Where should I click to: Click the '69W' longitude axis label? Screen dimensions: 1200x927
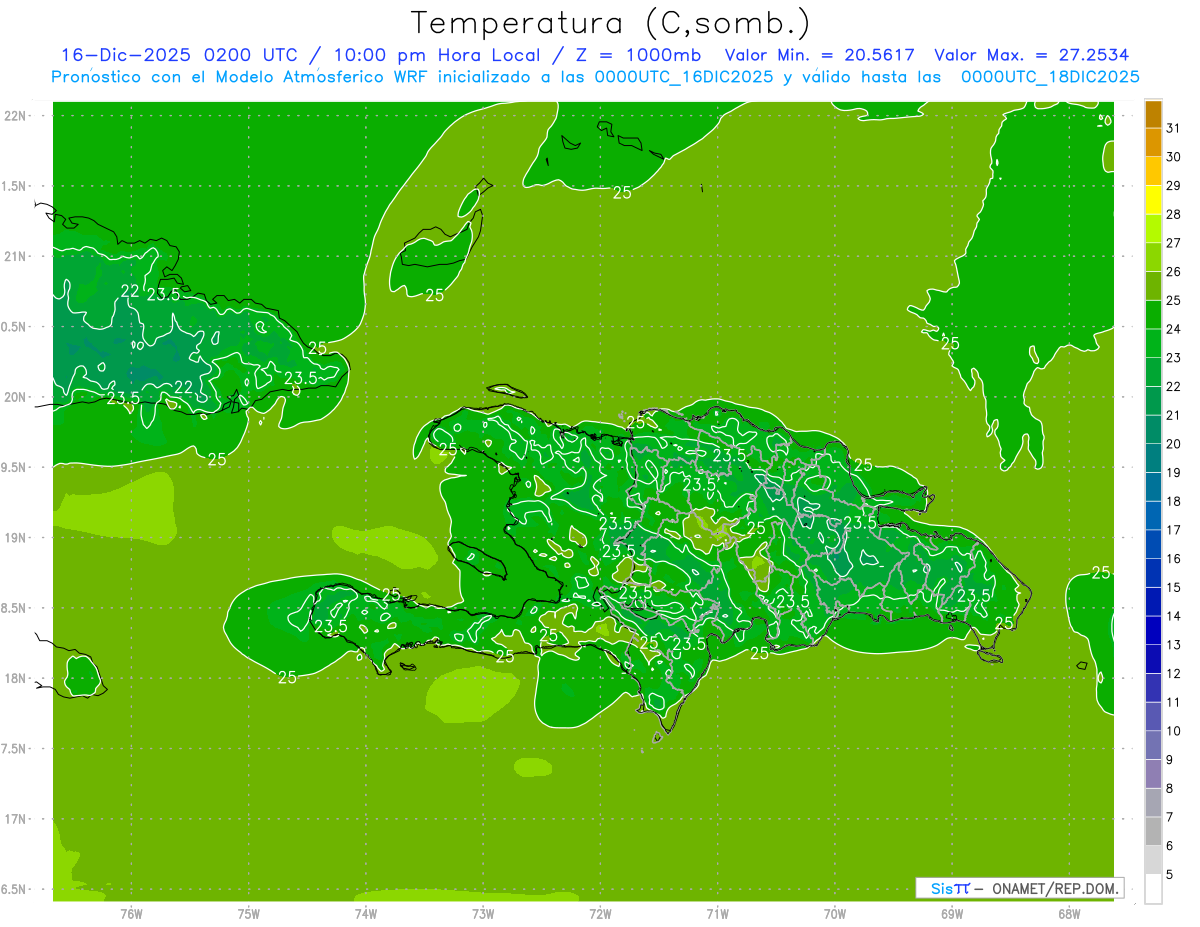pos(952,914)
